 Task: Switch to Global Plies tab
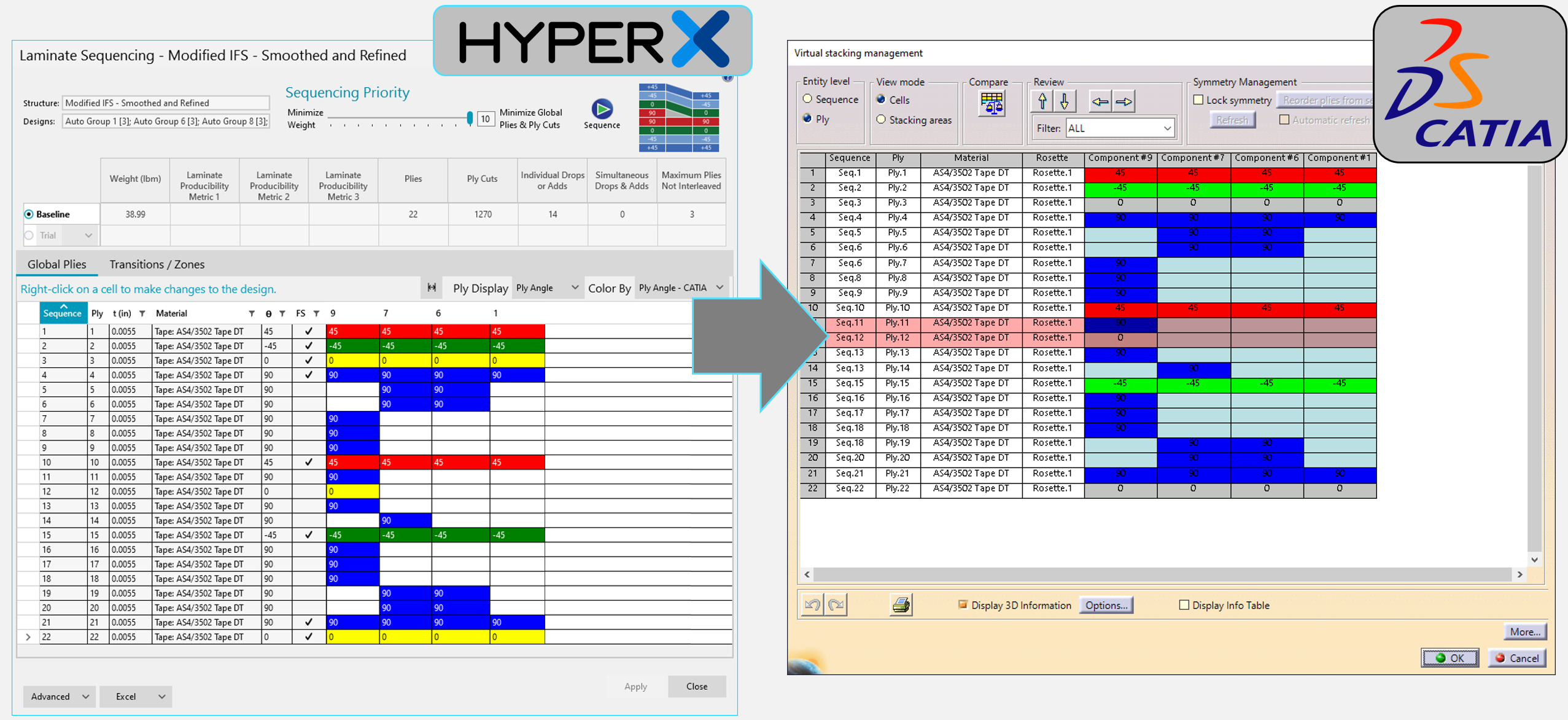(57, 264)
